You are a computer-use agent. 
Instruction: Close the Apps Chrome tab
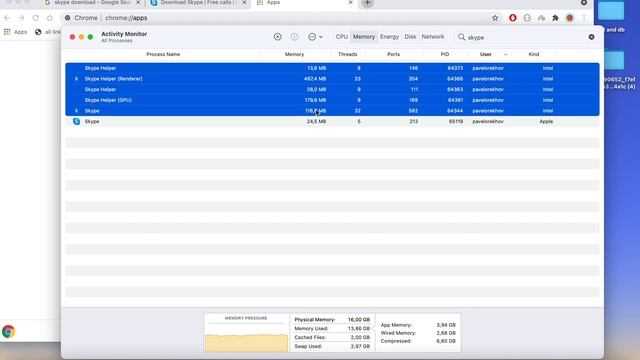(350, 2)
